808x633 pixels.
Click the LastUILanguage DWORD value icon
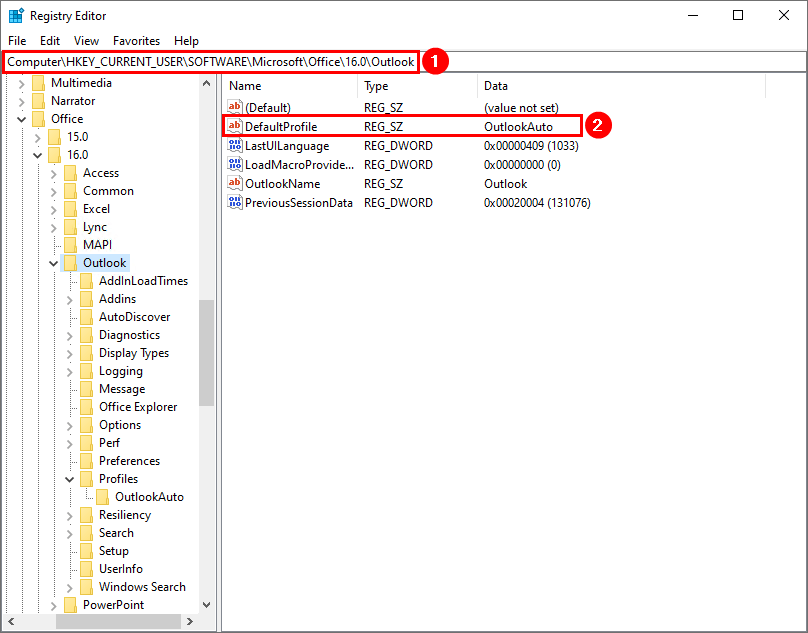coord(235,146)
